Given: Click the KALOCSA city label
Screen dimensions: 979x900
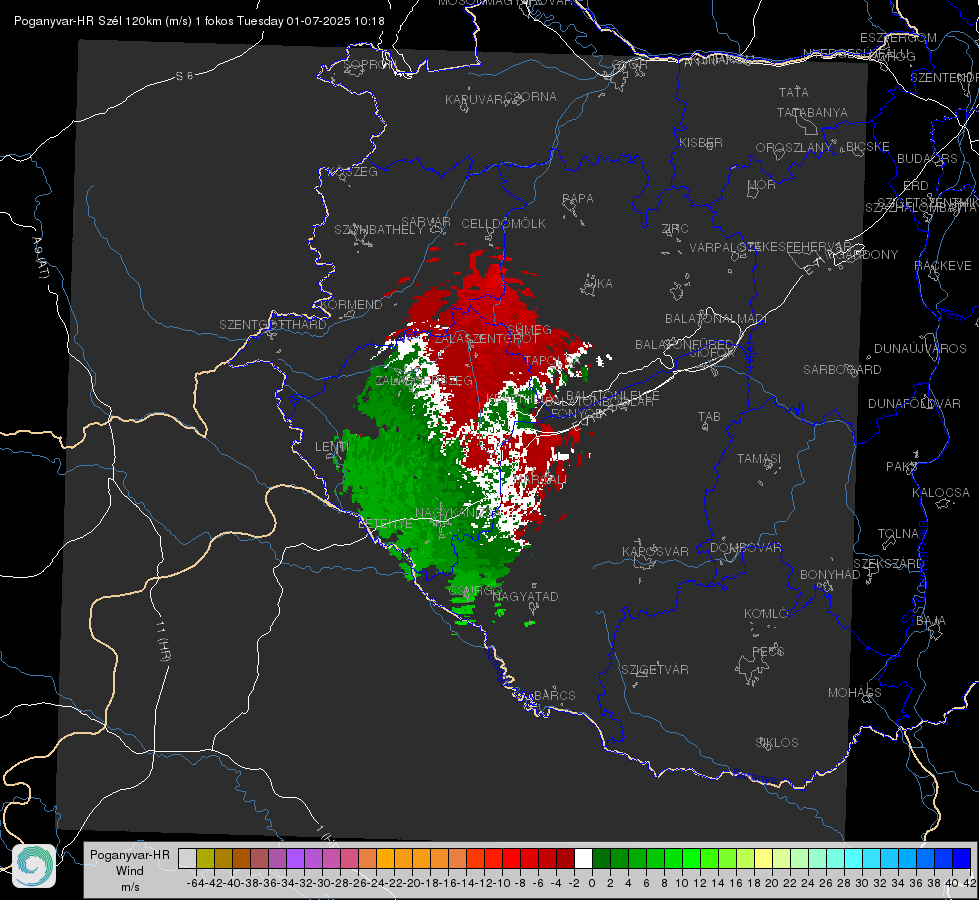Looking at the screenshot, I should pyautogui.click(x=941, y=493).
